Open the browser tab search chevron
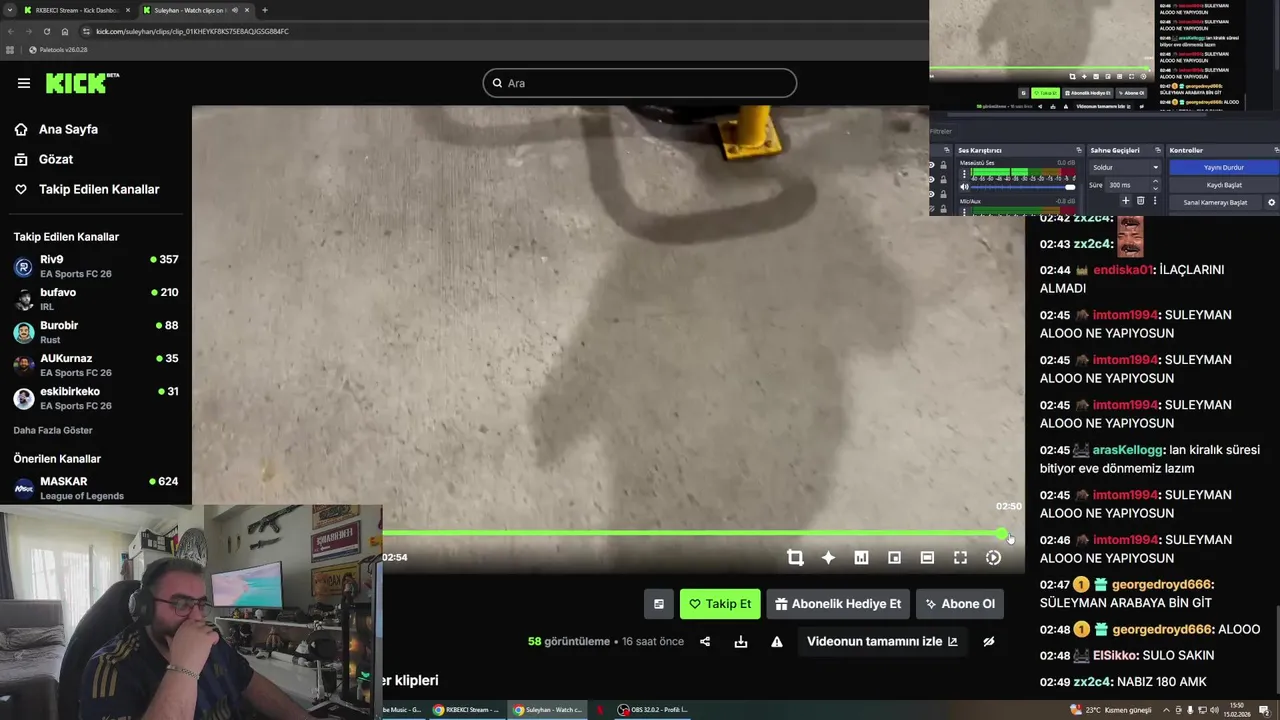Viewport: 1280px width, 720px height. pyautogui.click(x=10, y=10)
